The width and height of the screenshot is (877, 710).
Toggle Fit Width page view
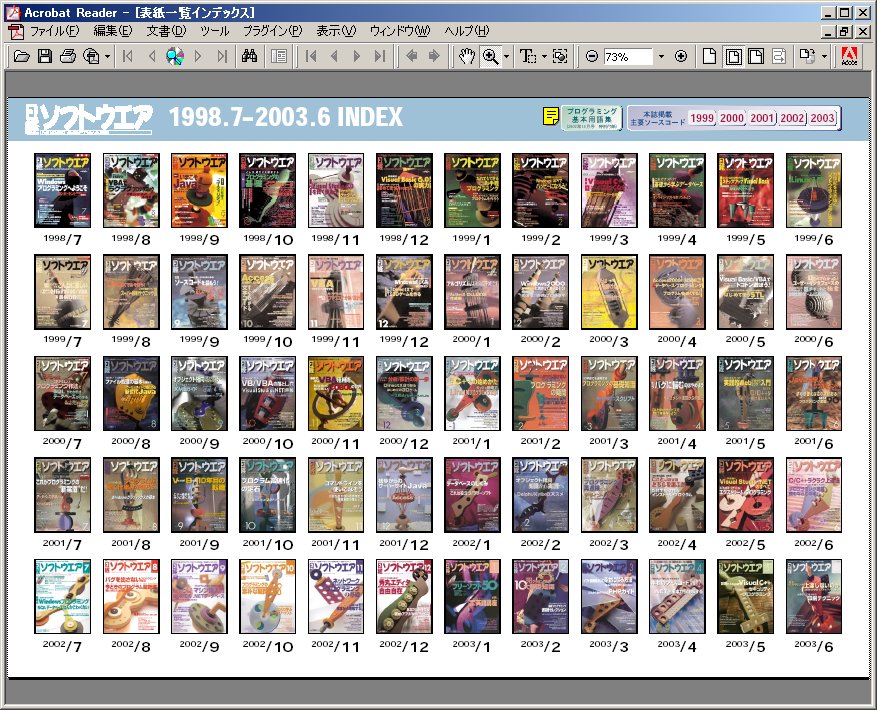coord(756,56)
